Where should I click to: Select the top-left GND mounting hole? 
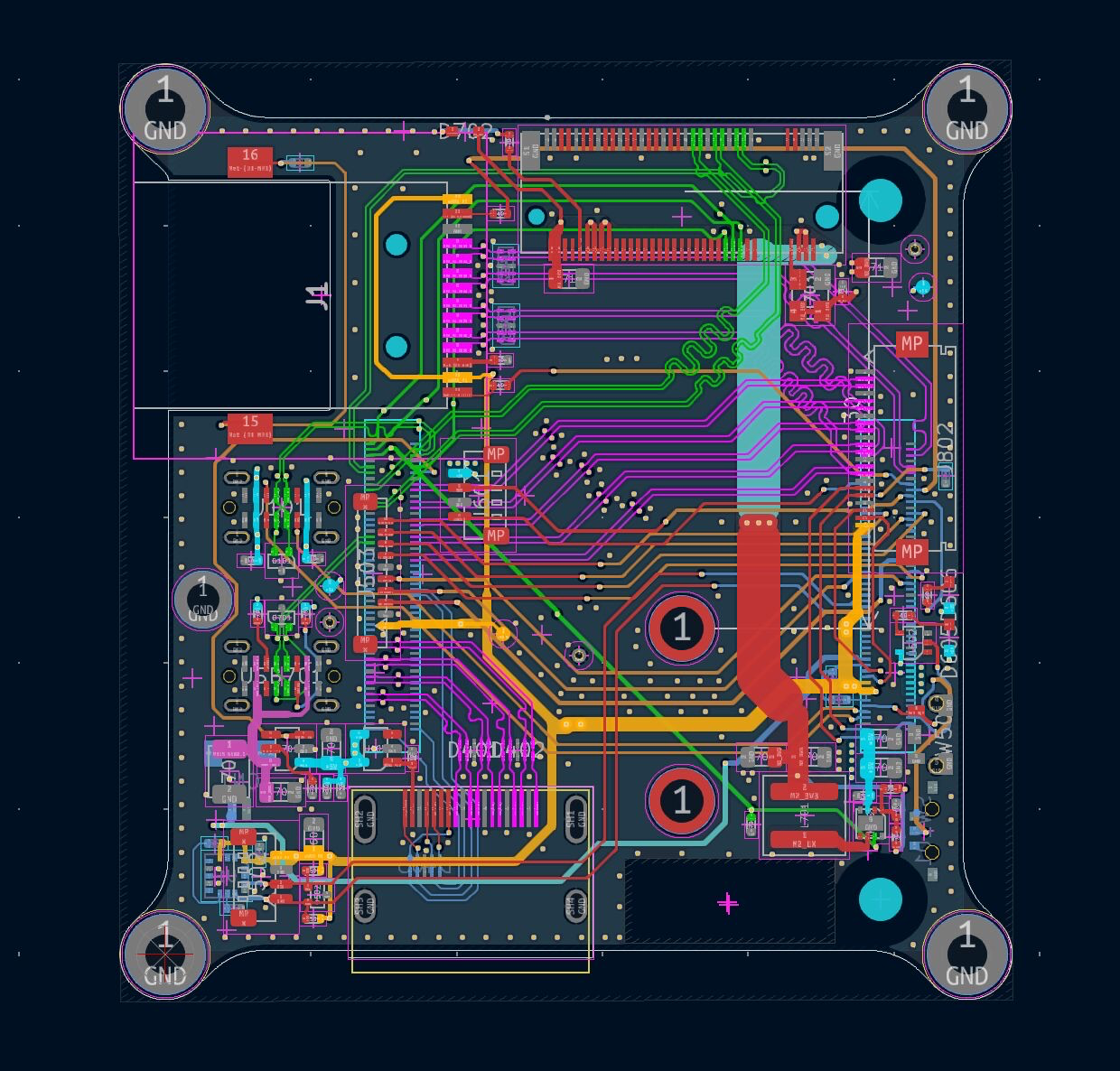(165, 107)
